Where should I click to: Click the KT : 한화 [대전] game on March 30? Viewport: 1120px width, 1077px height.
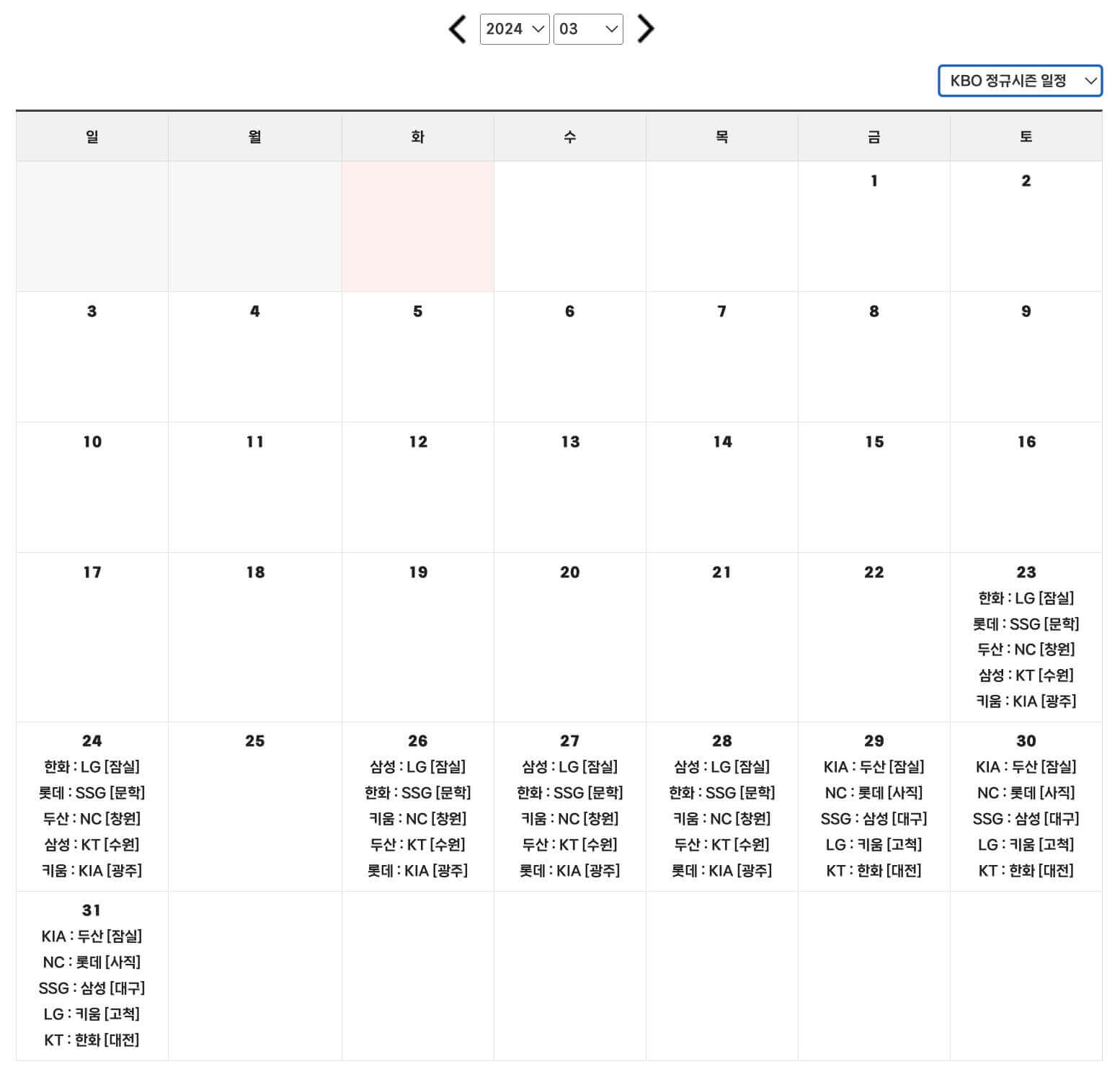coord(1026,870)
